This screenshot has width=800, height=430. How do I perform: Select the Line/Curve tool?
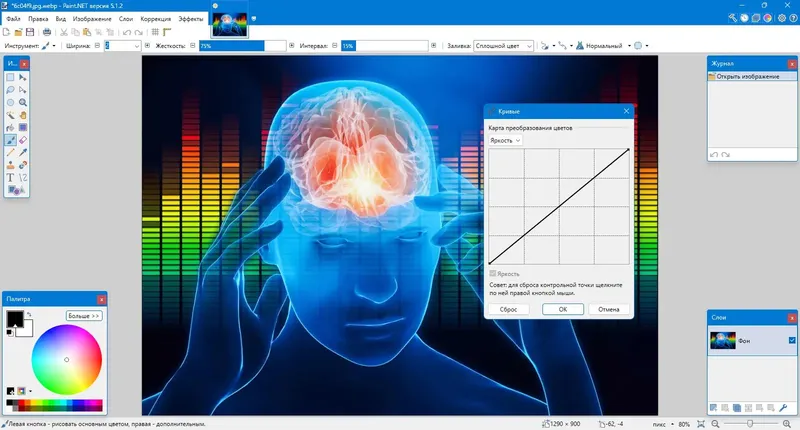tap(23, 178)
